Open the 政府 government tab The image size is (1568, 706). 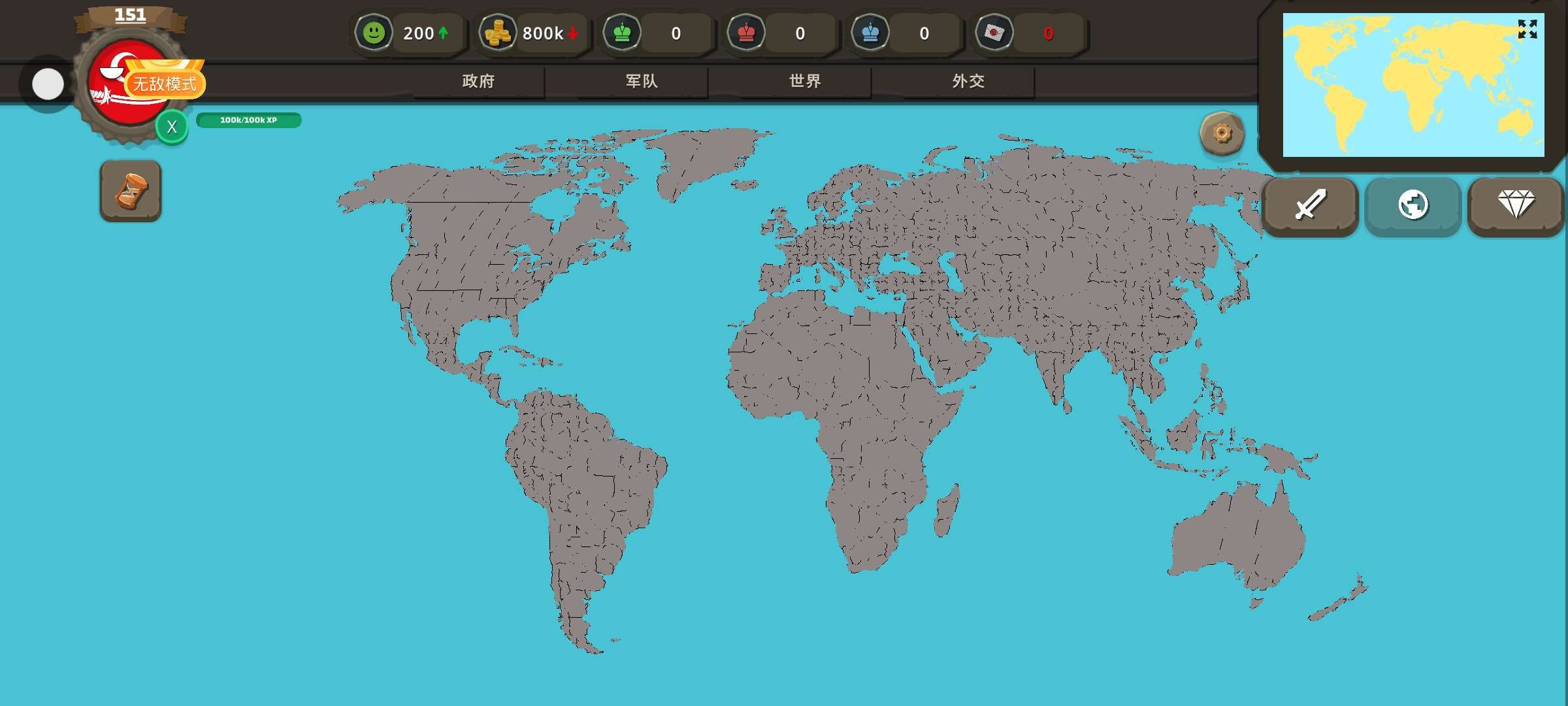click(478, 81)
